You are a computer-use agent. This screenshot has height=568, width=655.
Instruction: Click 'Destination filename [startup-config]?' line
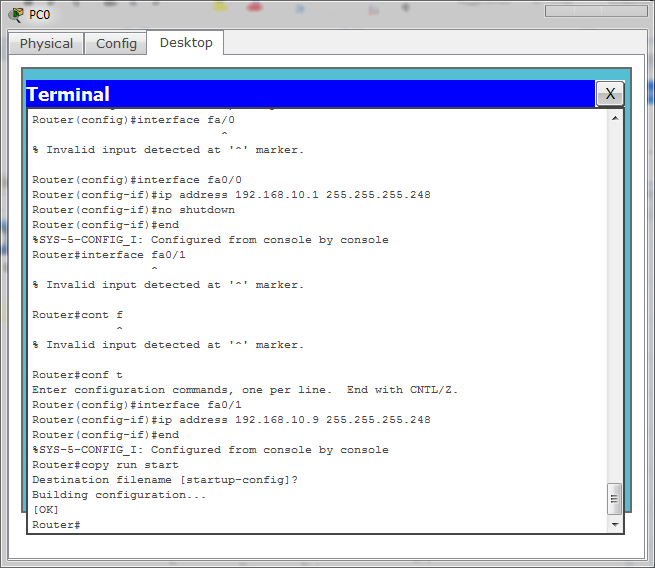click(x=165, y=480)
